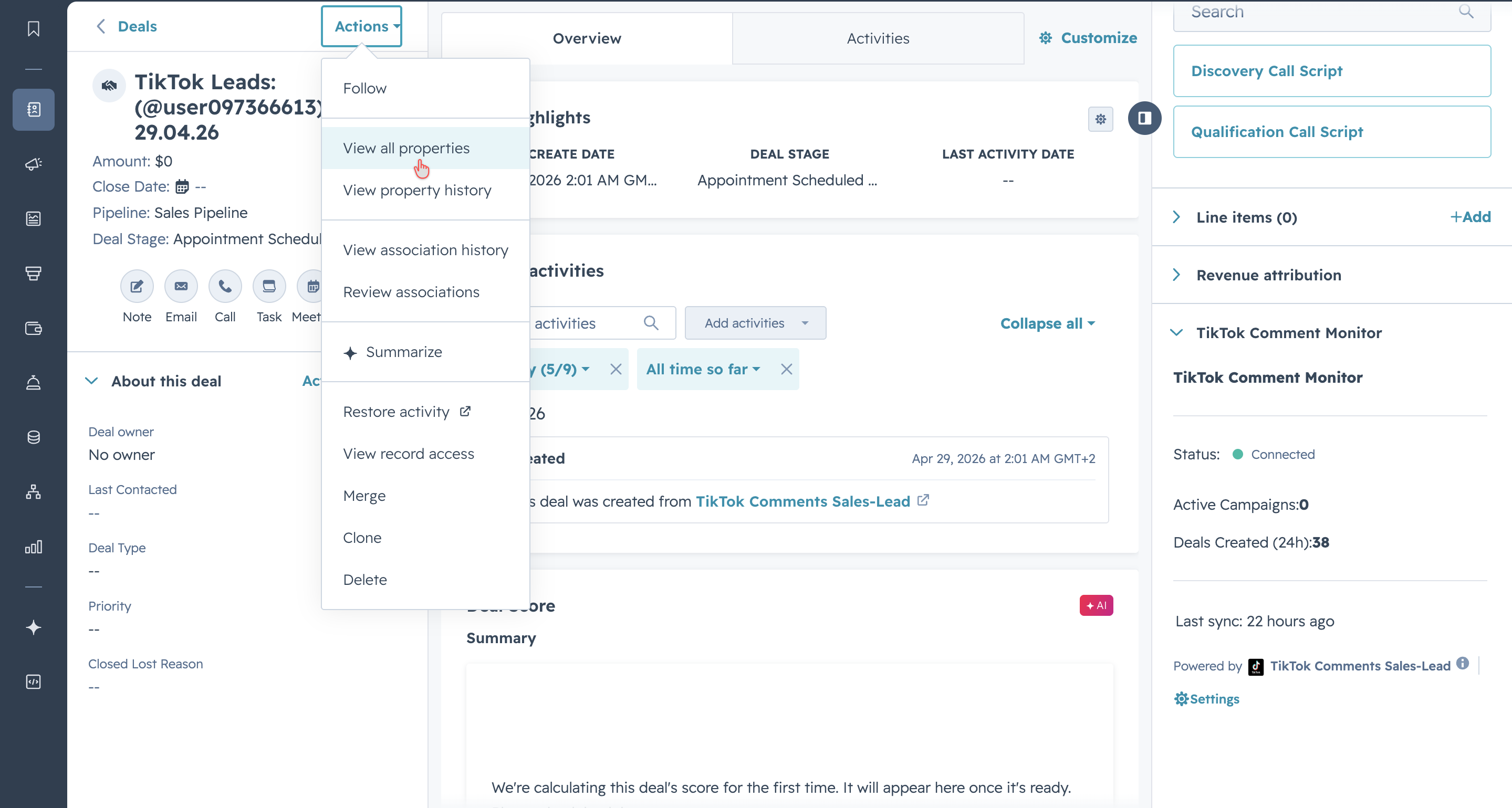Screen dimensions: 1512x808
Task: Open the Service bell icon in the sidebar
Action: tap(34, 383)
